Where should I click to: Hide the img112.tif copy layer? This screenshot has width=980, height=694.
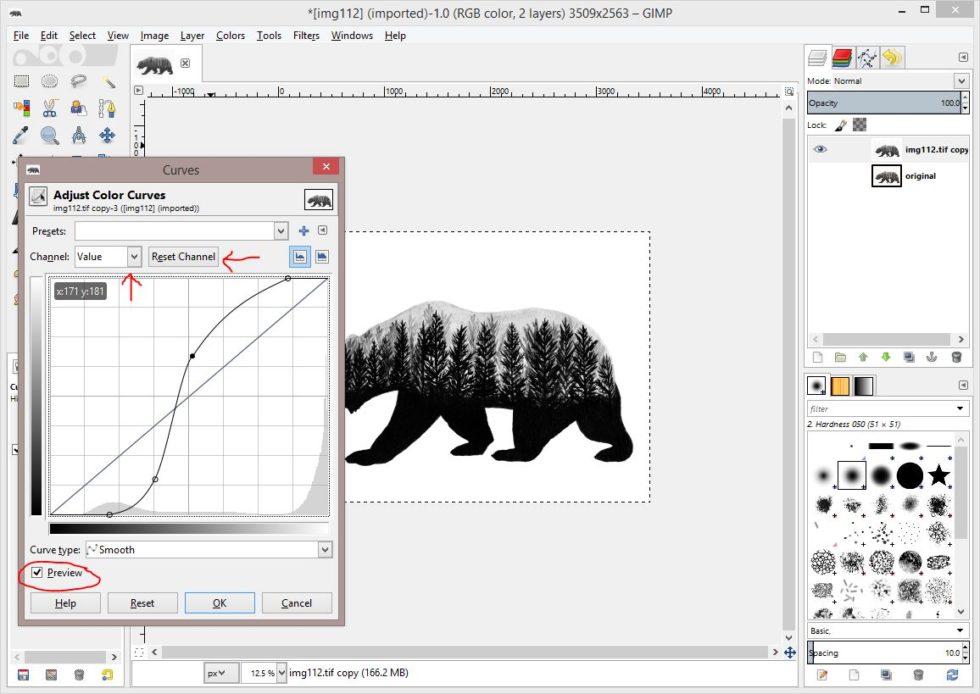(x=820, y=150)
